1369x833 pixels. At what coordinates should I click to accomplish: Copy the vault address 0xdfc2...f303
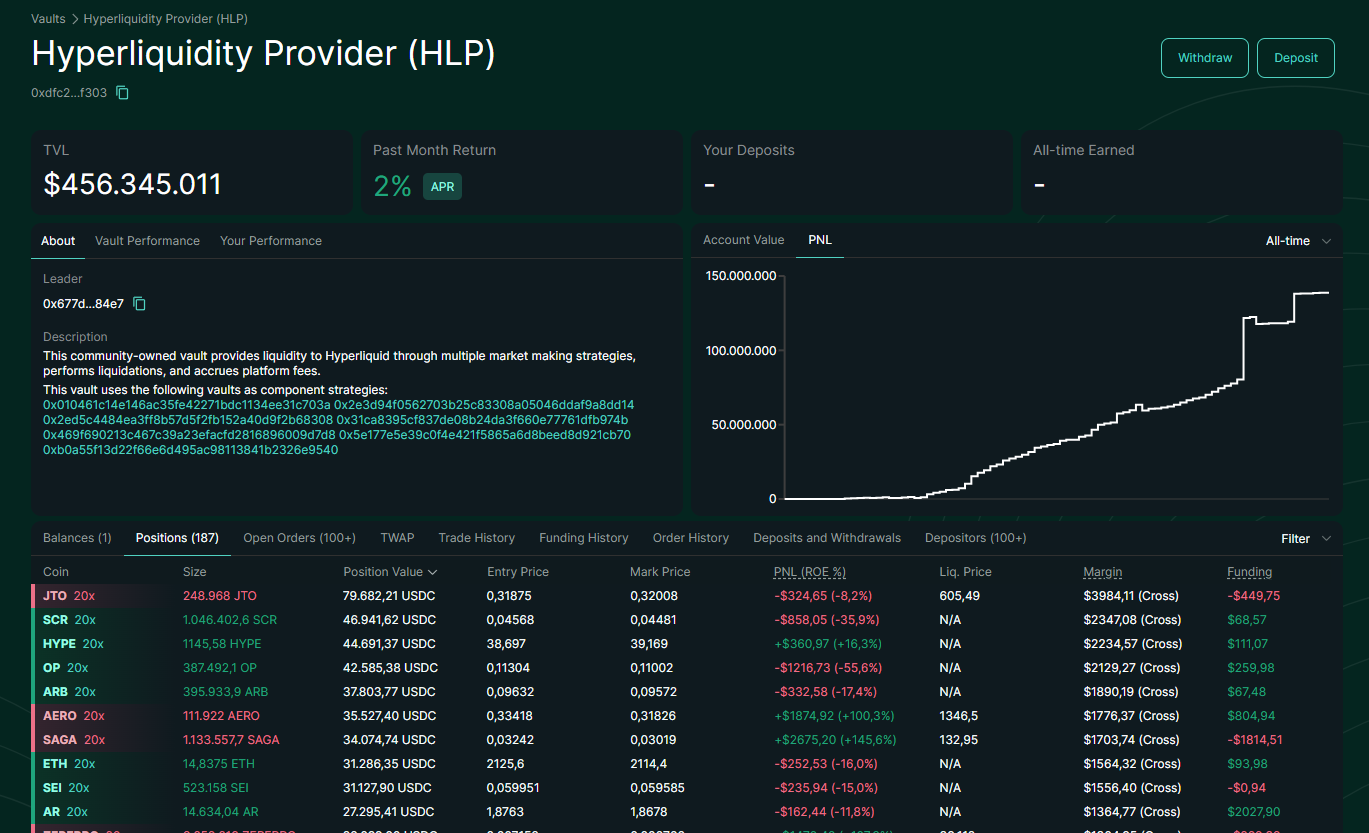[123, 93]
